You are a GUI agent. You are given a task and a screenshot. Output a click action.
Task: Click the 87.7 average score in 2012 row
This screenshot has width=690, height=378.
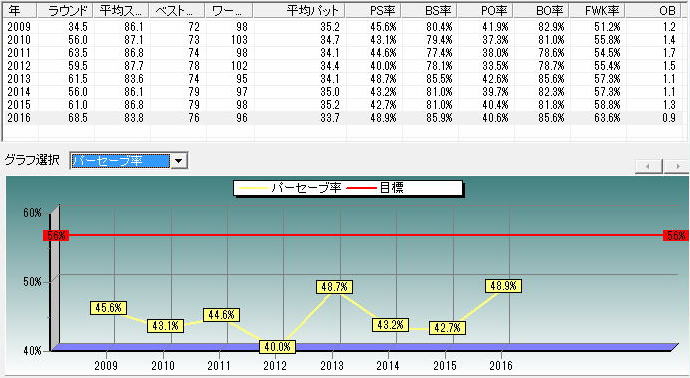point(134,66)
